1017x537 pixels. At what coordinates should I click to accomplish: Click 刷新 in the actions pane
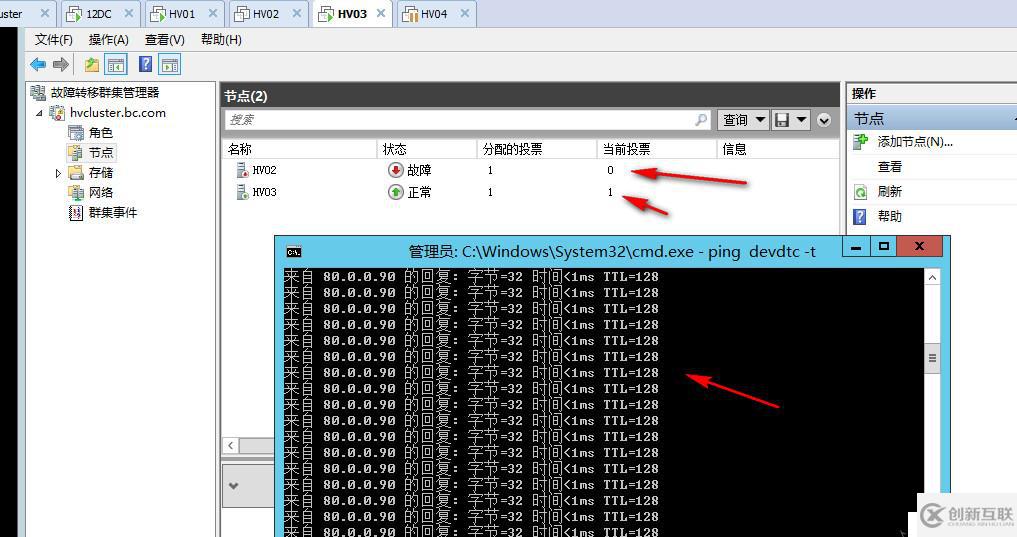[890, 191]
